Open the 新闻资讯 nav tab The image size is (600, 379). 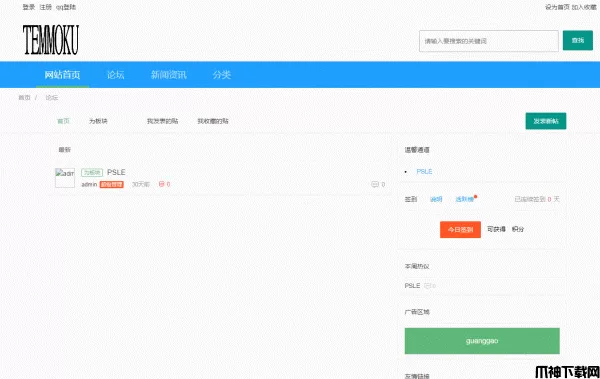tap(169, 75)
